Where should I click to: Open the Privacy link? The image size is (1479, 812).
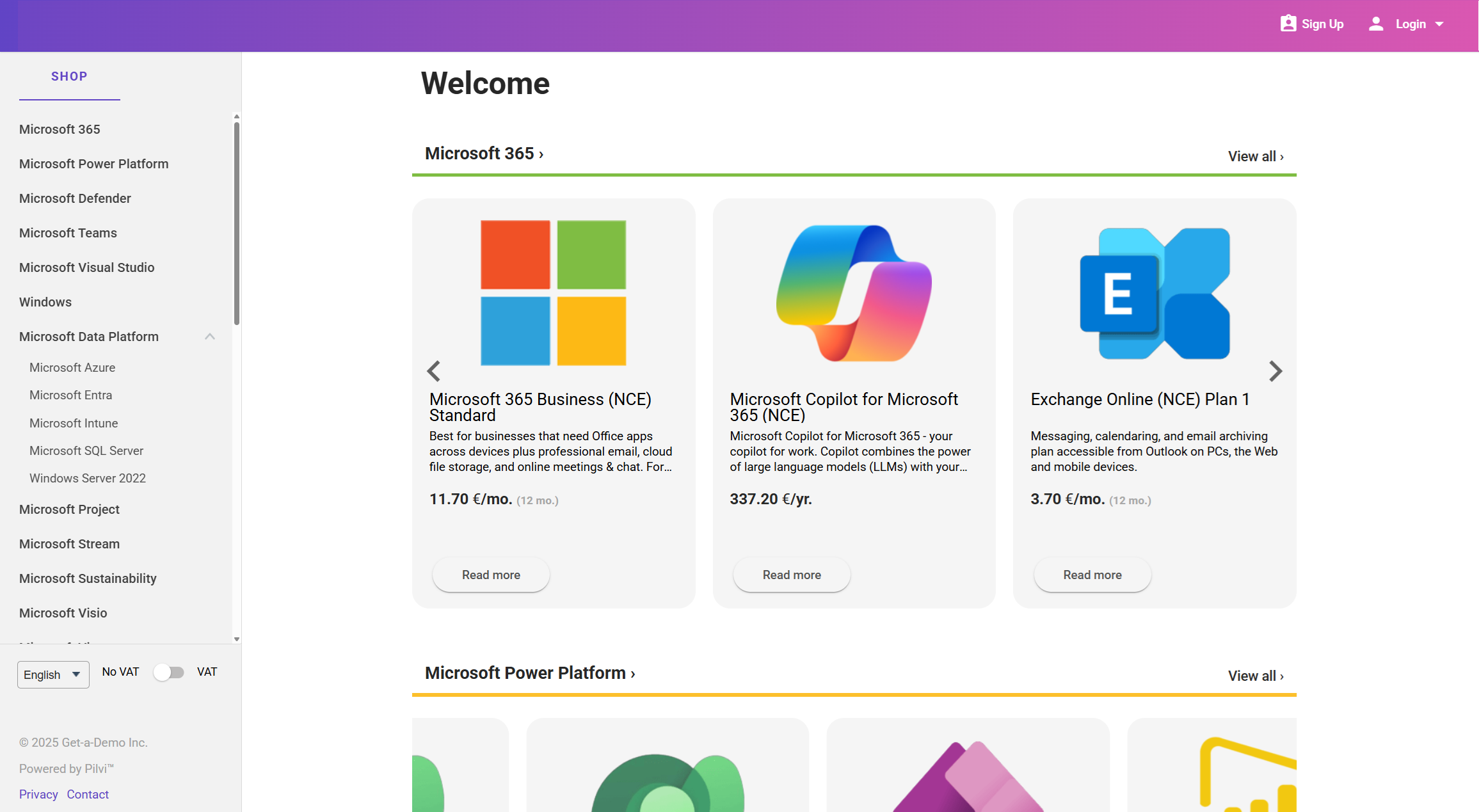(x=38, y=794)
